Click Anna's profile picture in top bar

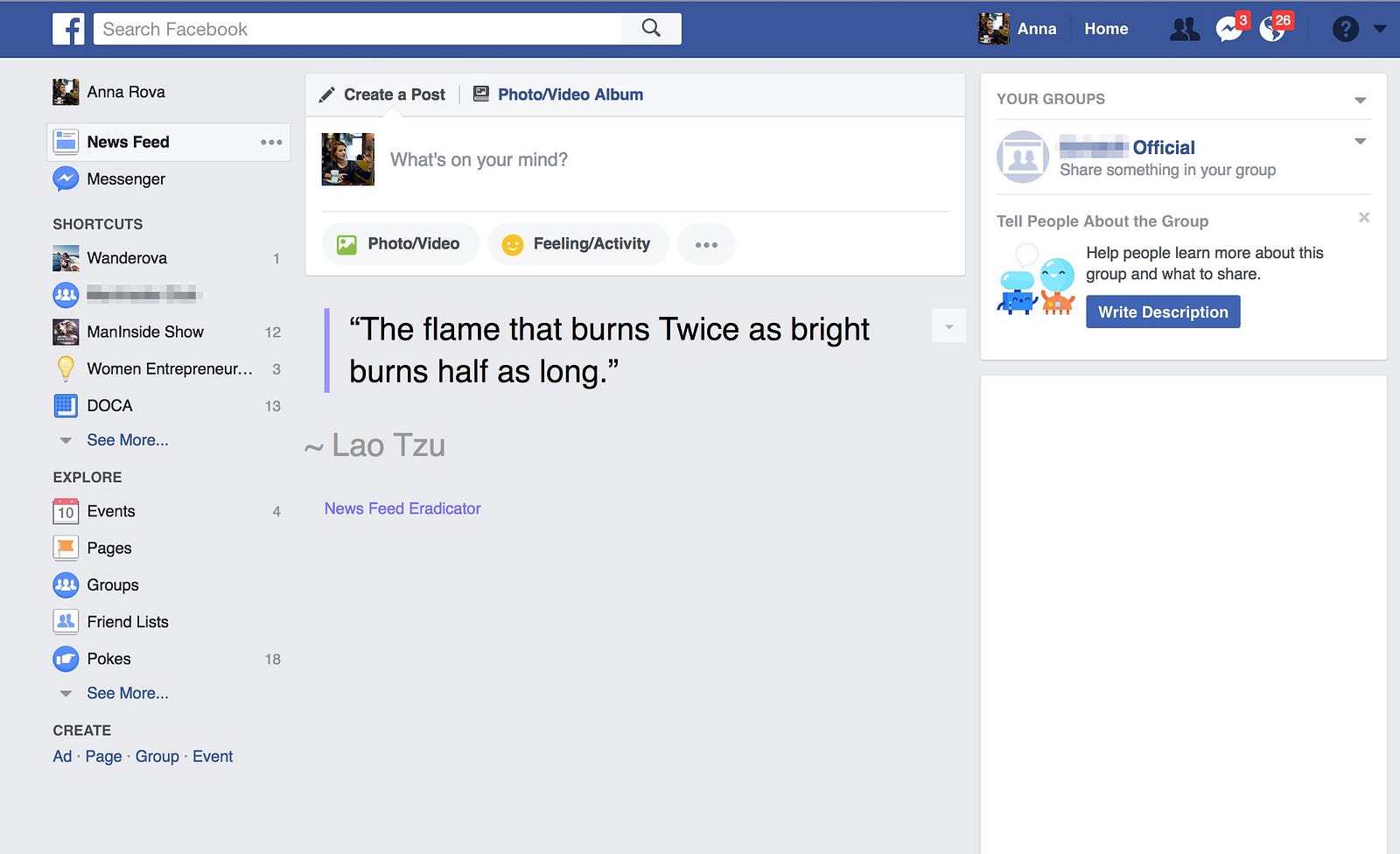click(994, 29)
